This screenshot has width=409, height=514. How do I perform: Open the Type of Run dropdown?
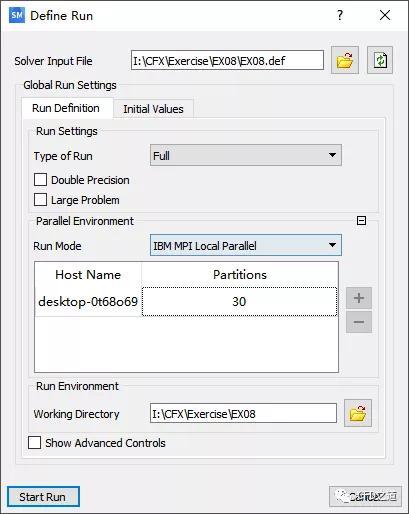246,155
